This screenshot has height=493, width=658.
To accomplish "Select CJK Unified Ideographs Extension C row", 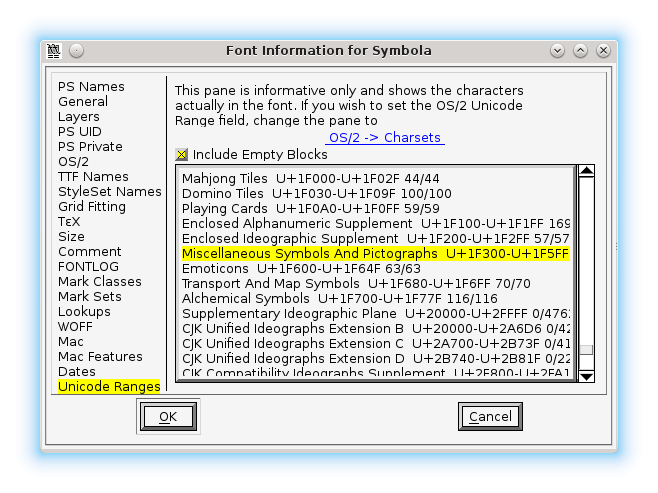I will click(x=376, y=344).
